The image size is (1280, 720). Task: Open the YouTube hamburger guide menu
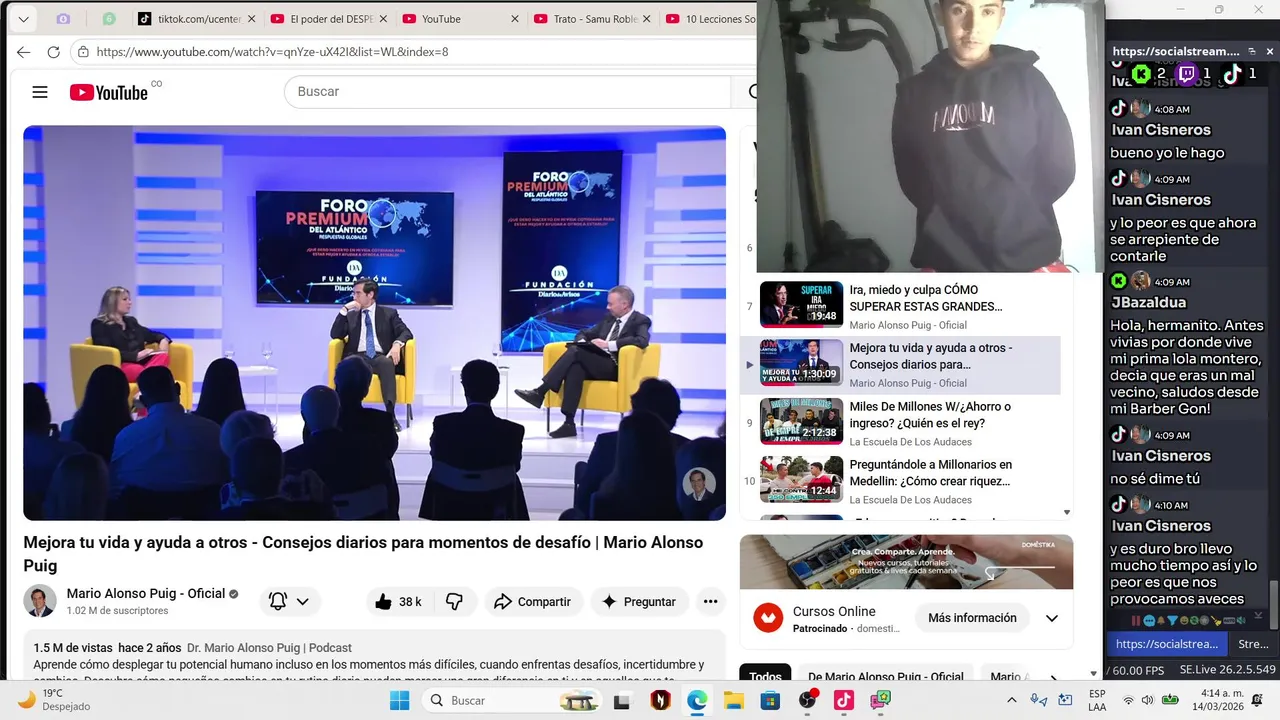point(40,92)
